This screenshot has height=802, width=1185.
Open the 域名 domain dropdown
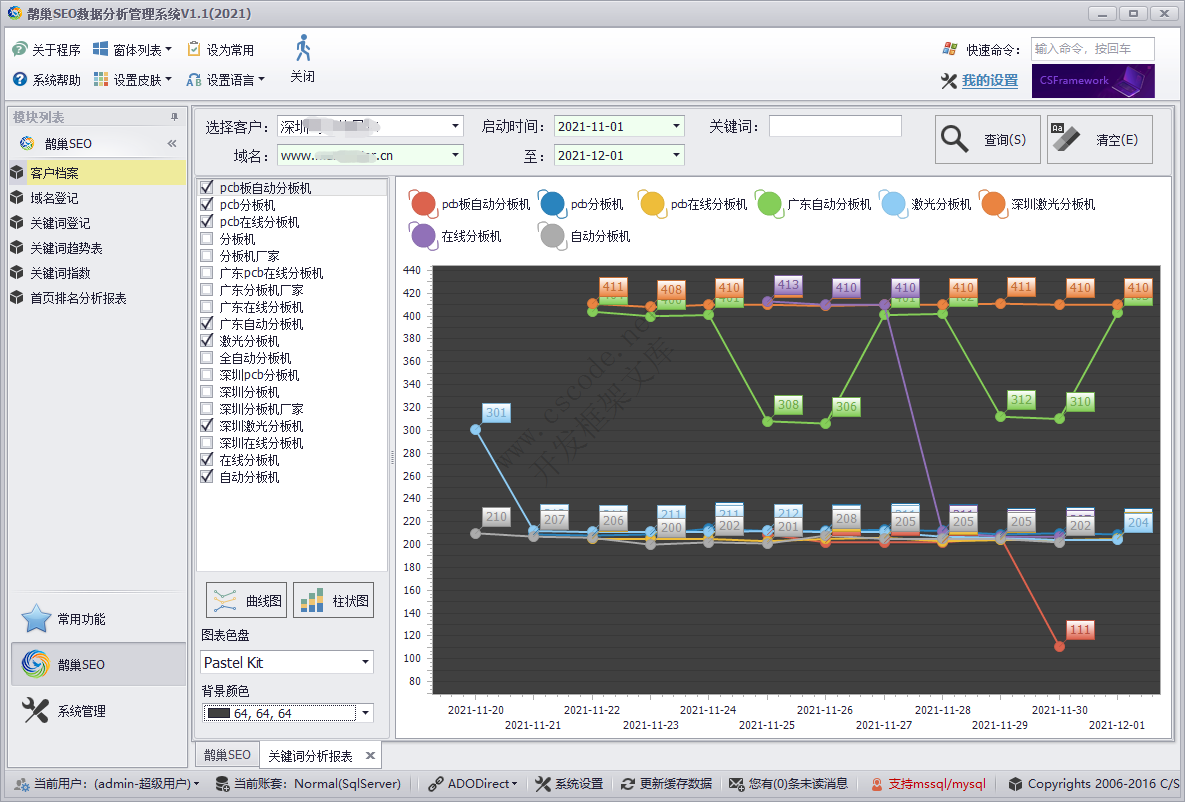pyautogui.click(x=456, y=155)
